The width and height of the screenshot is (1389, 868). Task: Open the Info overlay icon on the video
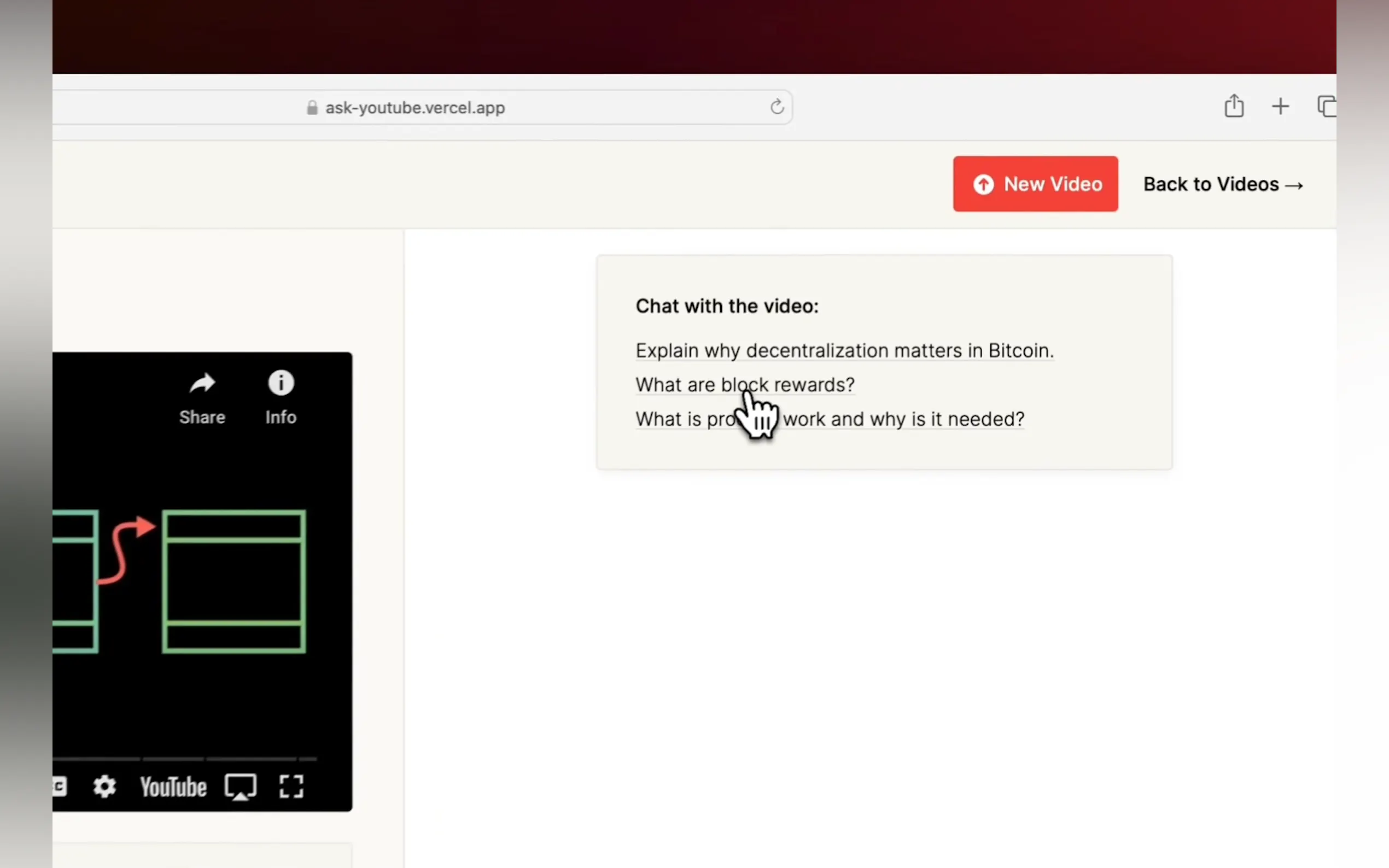[281, 384]
